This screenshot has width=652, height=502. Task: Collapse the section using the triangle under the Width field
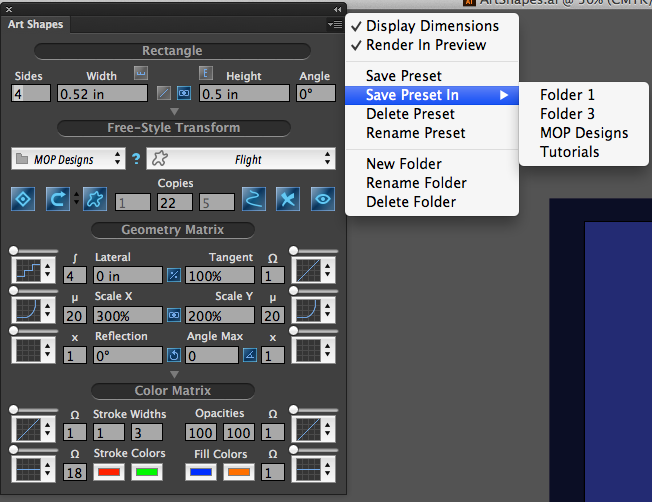coord(174,111)
